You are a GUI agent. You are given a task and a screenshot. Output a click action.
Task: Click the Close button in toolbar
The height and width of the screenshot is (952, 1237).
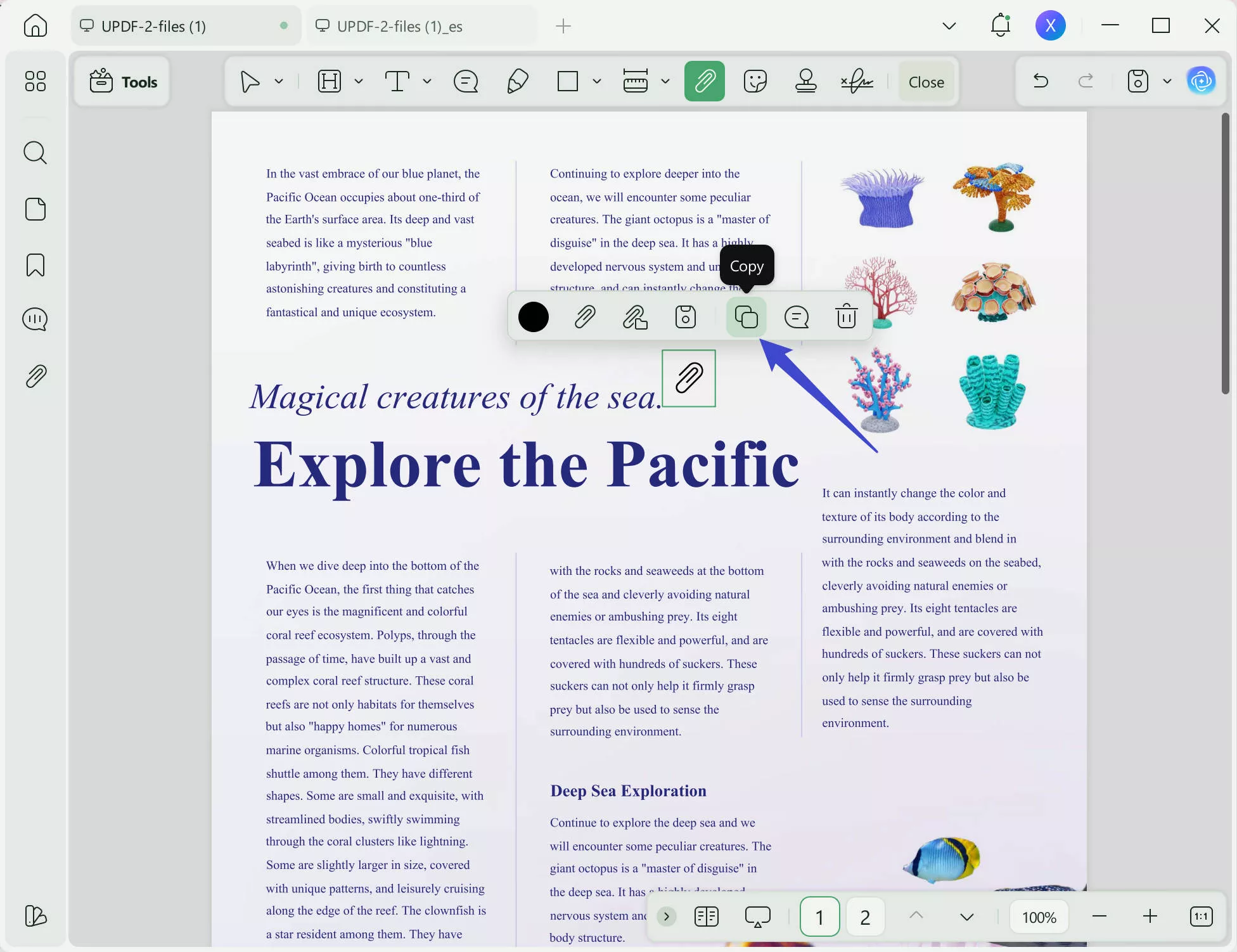click(x=926, y=82)
